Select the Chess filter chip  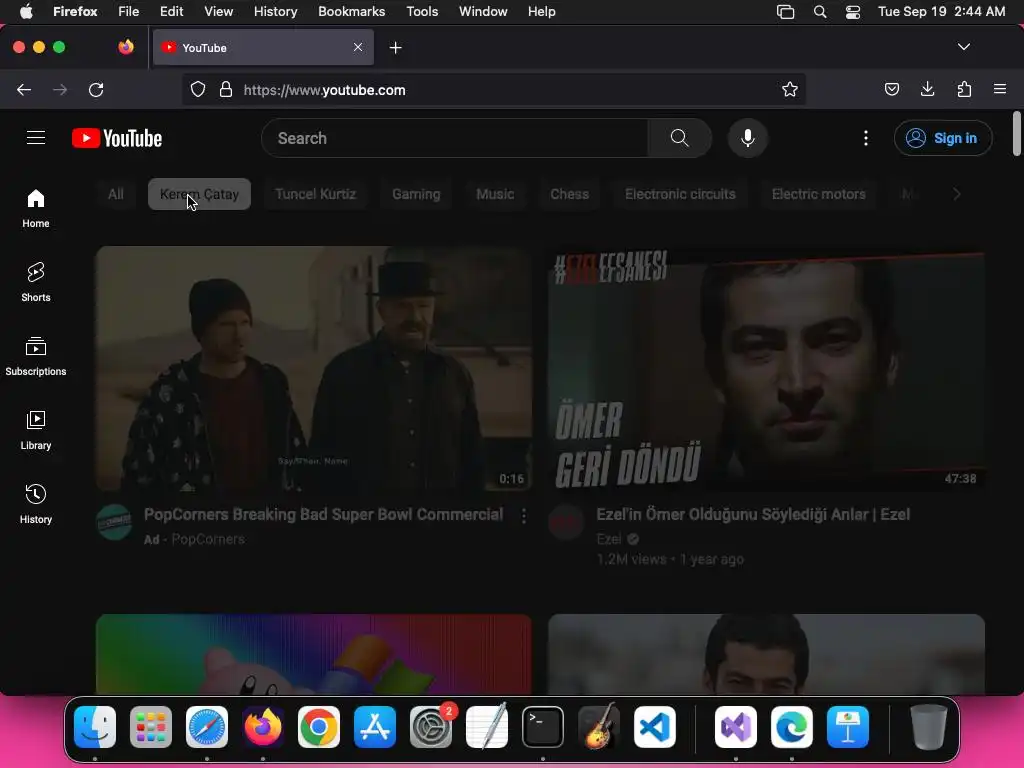coord(569,194)
